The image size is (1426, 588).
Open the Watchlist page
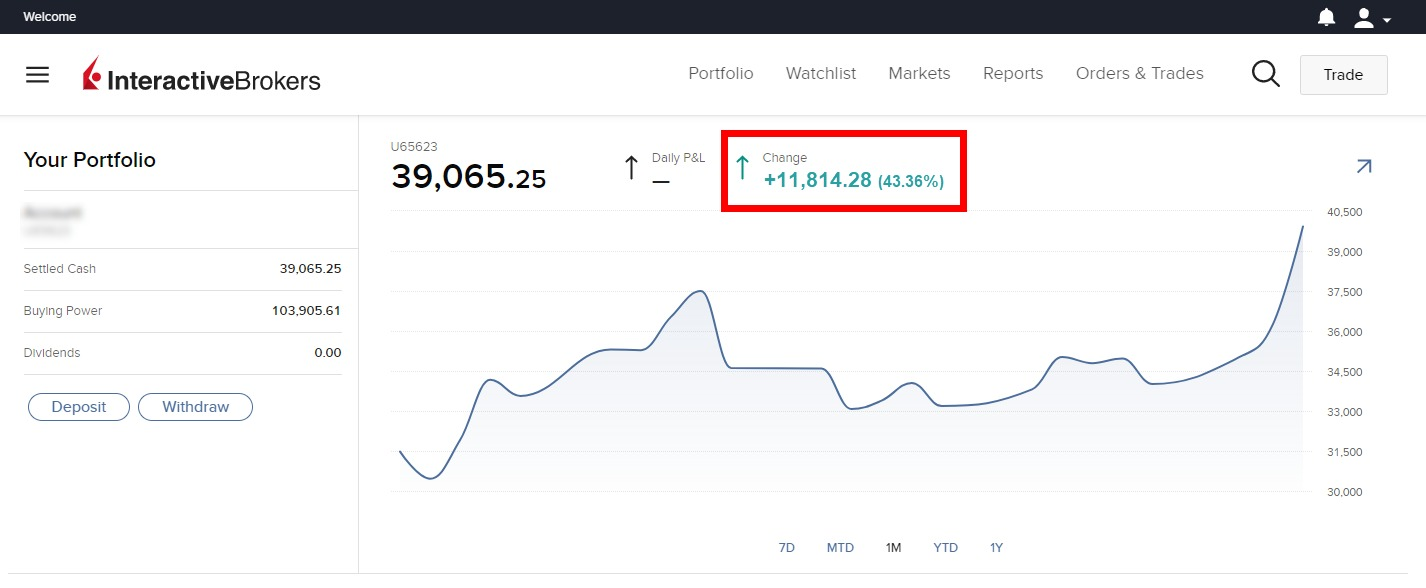[820, 73]
